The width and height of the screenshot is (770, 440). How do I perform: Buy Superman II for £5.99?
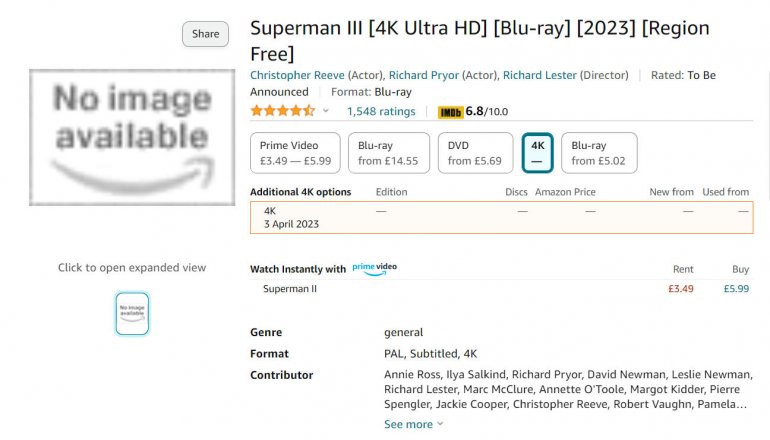[736, 289]
